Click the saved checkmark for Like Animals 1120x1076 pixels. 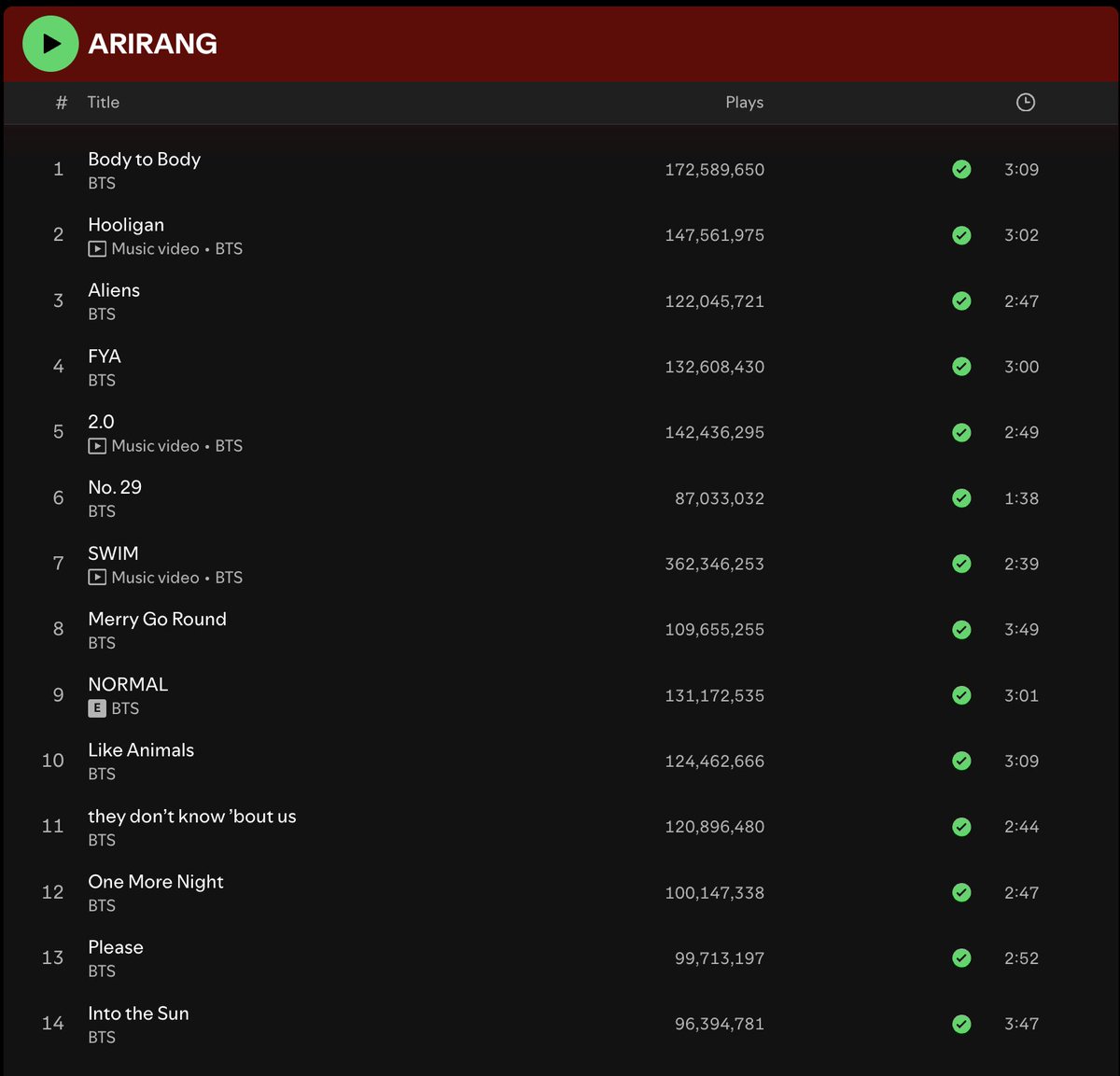961,761
